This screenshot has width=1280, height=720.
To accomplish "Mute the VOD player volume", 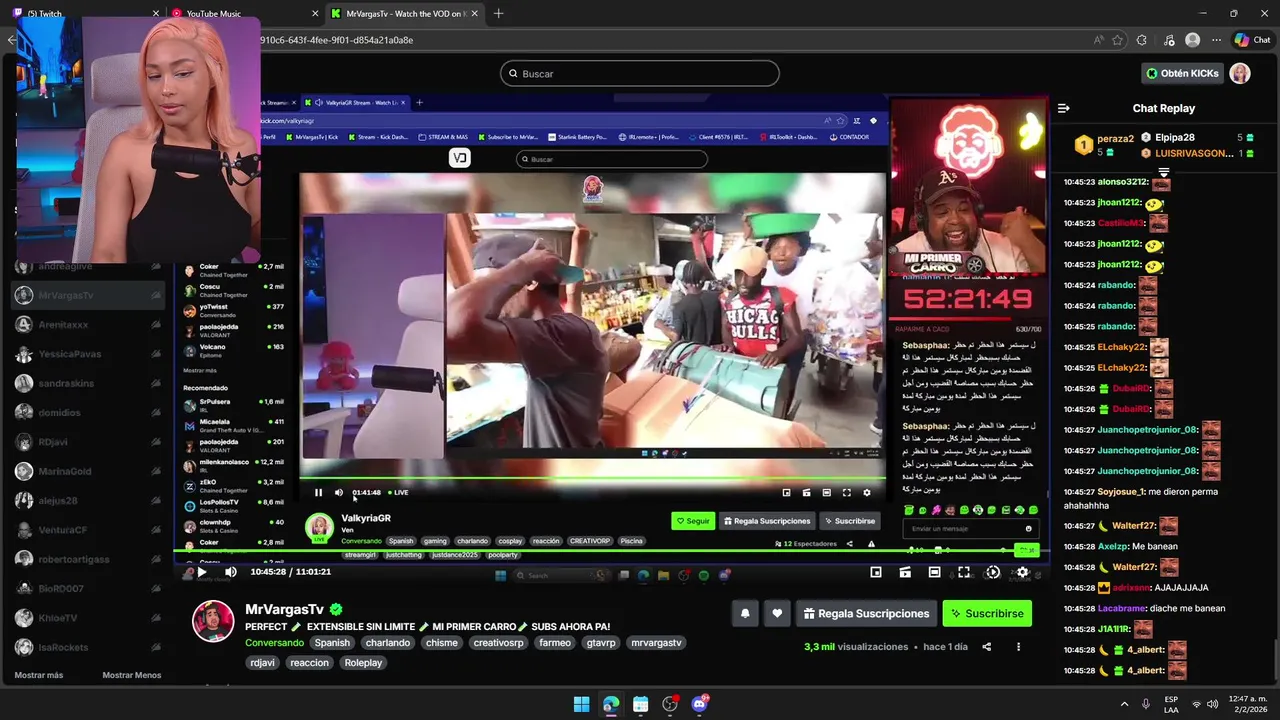I will click(x=230, y=572).
